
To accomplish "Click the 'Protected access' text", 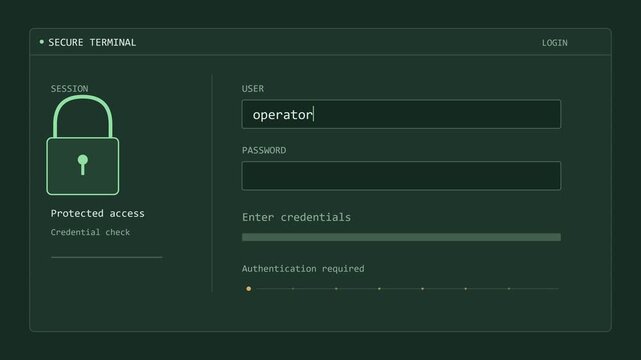I will tap(97, 213).
